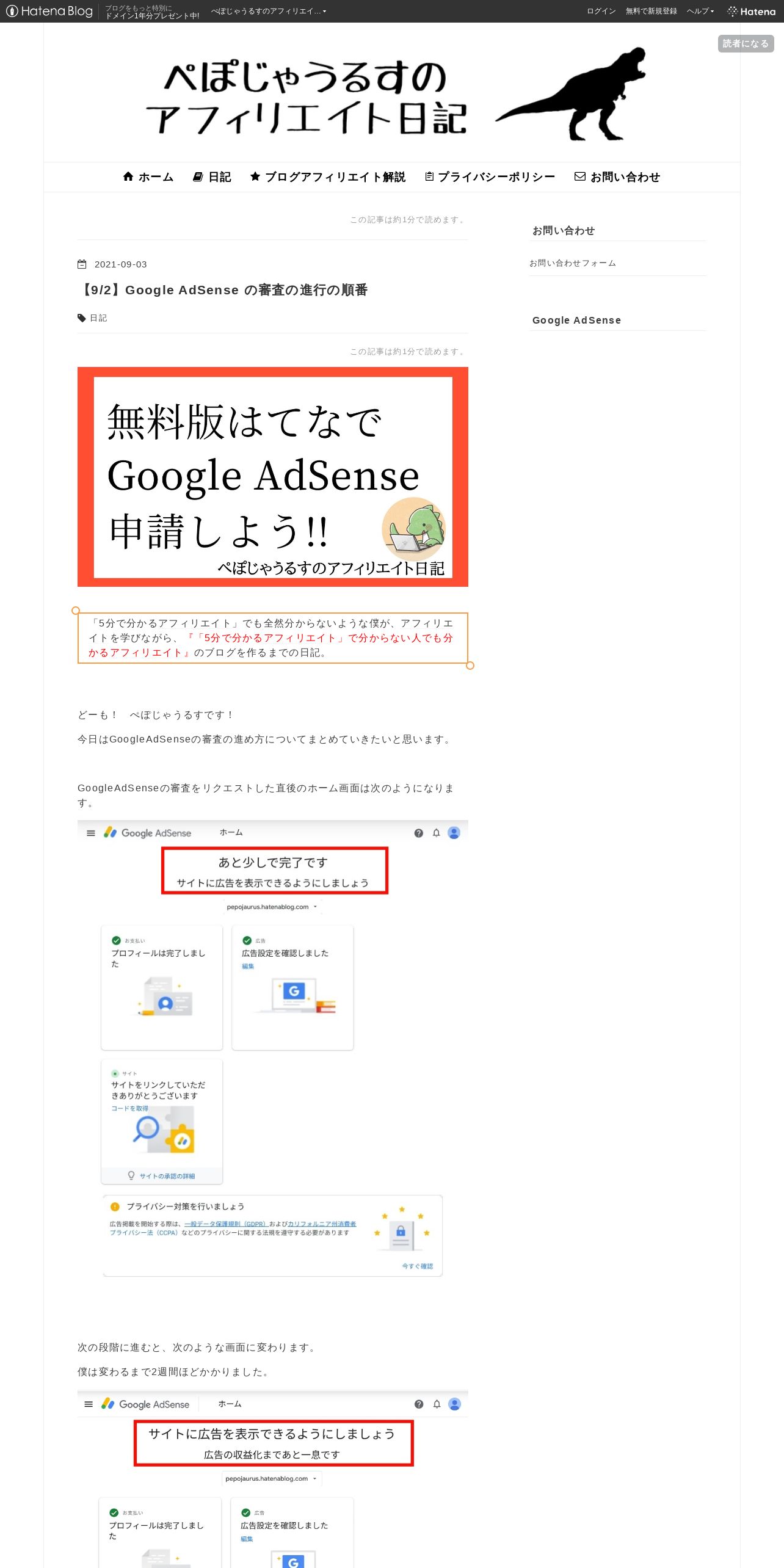Expand the blog name dropdown in top bar
Image resolution: width=784 pixels, height=1568 pixels.
(x=269, y=11)
